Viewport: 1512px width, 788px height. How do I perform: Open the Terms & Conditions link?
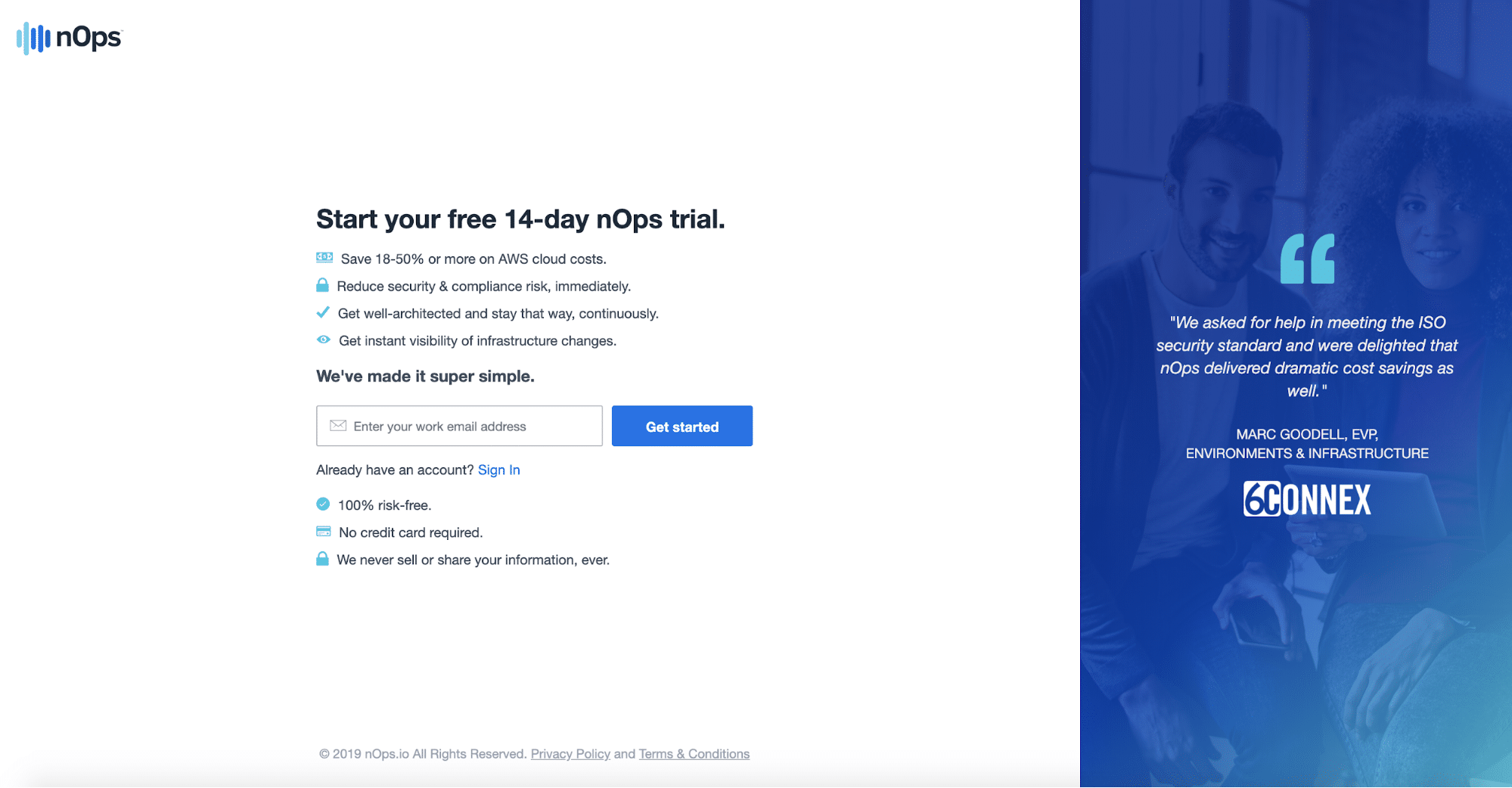click(694, 754)
